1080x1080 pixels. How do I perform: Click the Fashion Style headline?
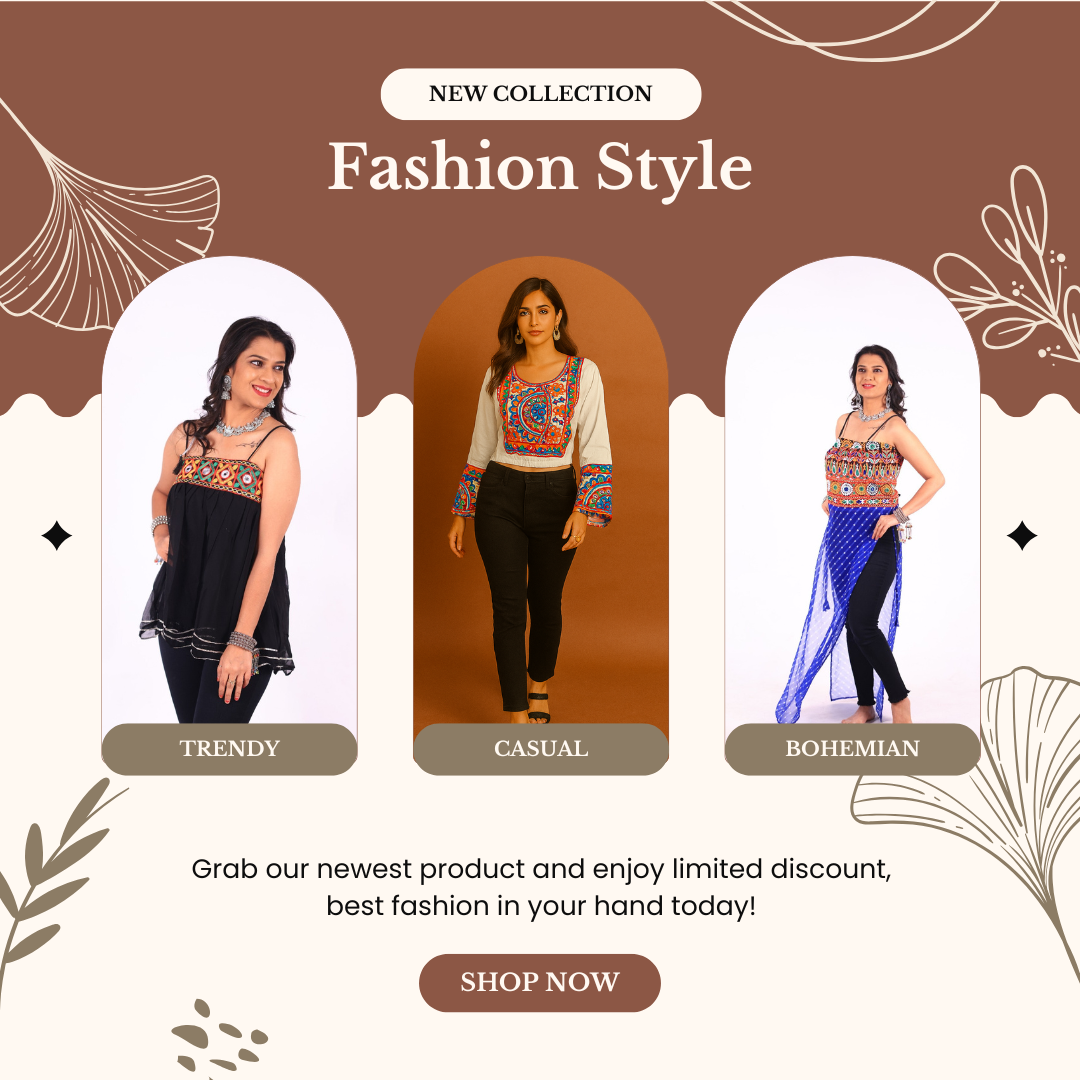tap(540, 168)
